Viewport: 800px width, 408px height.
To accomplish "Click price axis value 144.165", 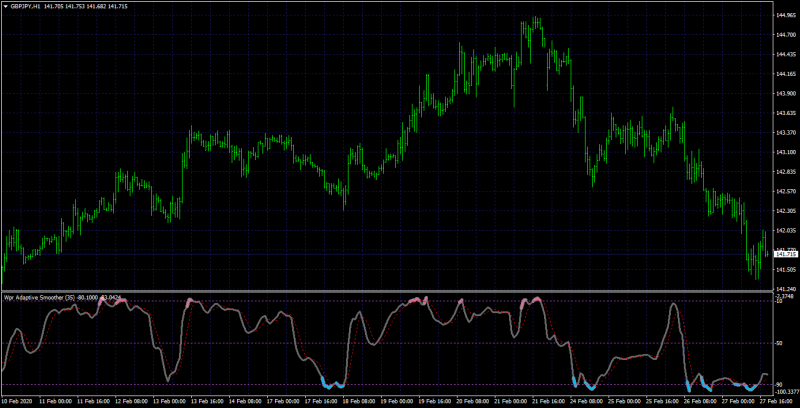I will pos(786,74).
